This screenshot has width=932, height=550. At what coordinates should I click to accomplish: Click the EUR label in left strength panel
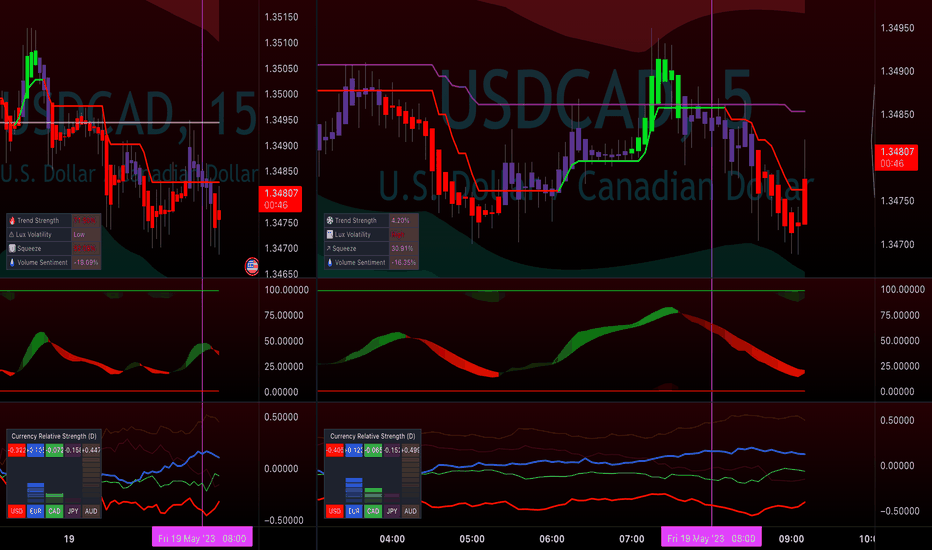click(x=36, y=511)
